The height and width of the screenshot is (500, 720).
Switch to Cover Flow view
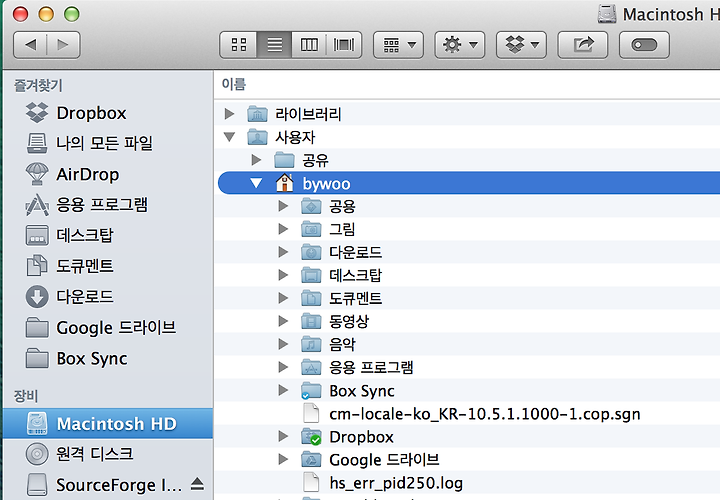coord(344,45)
